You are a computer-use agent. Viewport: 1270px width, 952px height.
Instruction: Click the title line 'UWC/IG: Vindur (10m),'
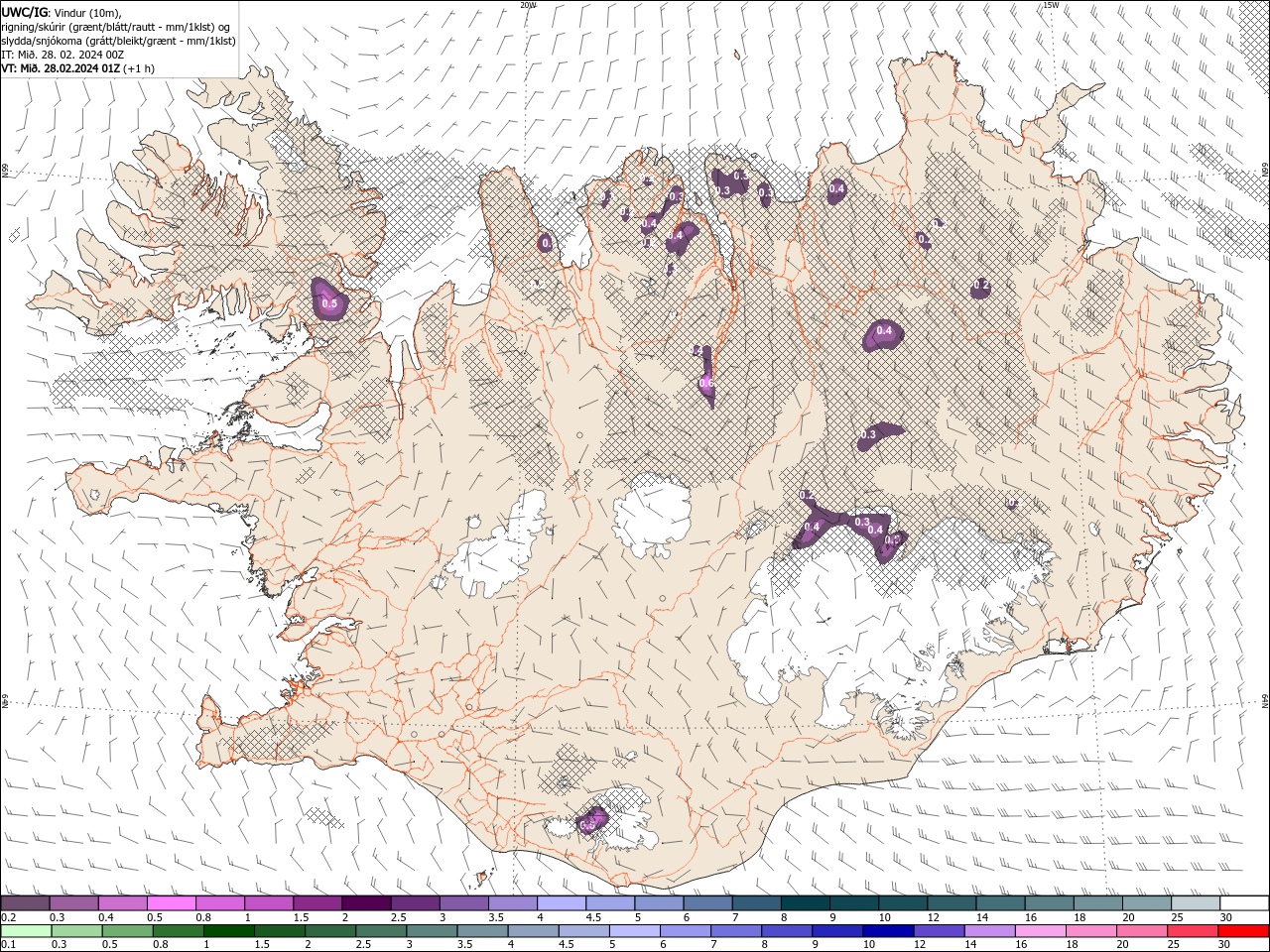(x=62, y=12)
